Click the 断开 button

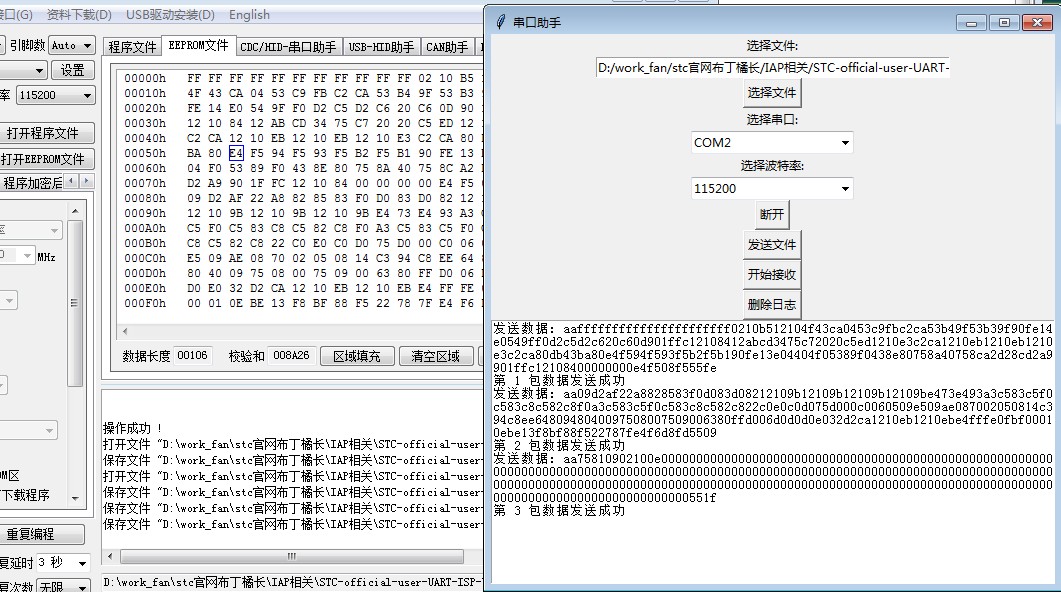tap(772, 214)
